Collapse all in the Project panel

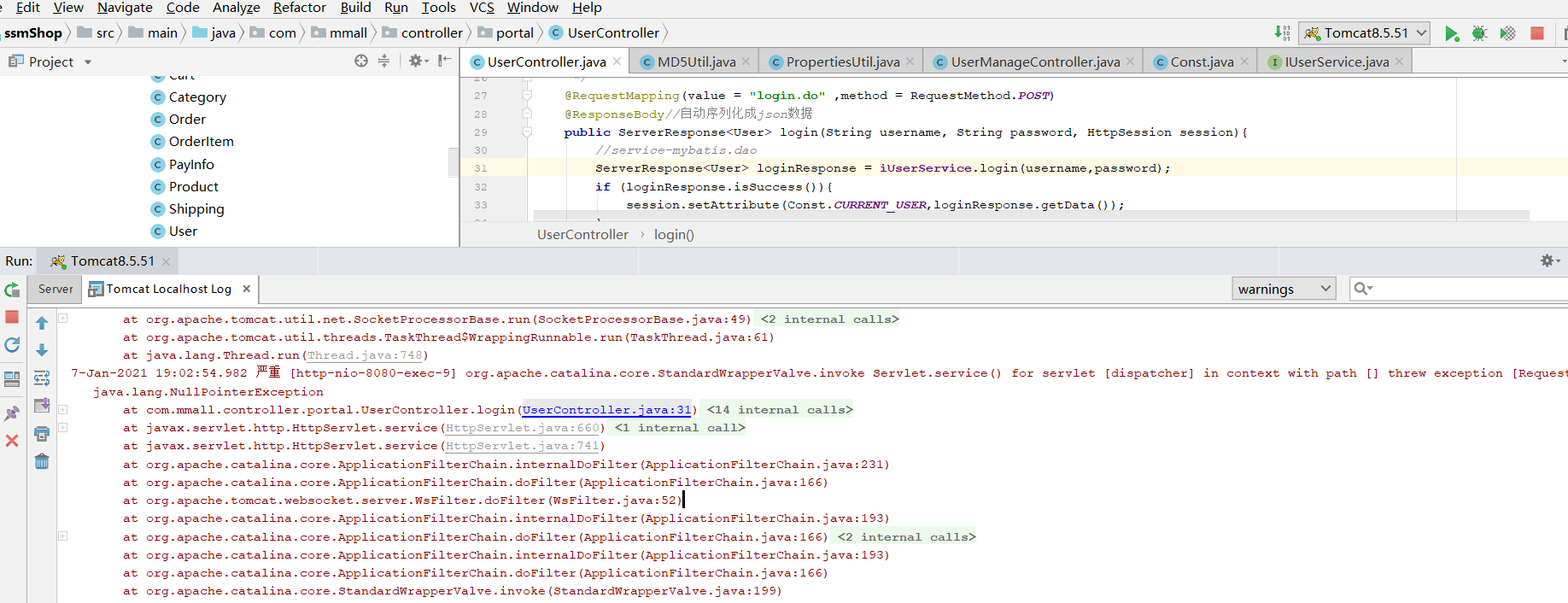pos(383,61)
